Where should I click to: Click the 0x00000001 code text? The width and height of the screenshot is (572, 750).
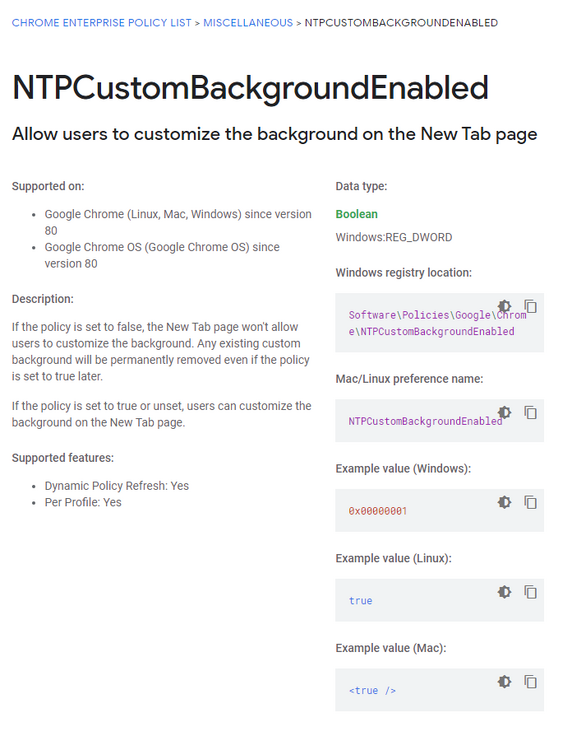coord(378,511)
